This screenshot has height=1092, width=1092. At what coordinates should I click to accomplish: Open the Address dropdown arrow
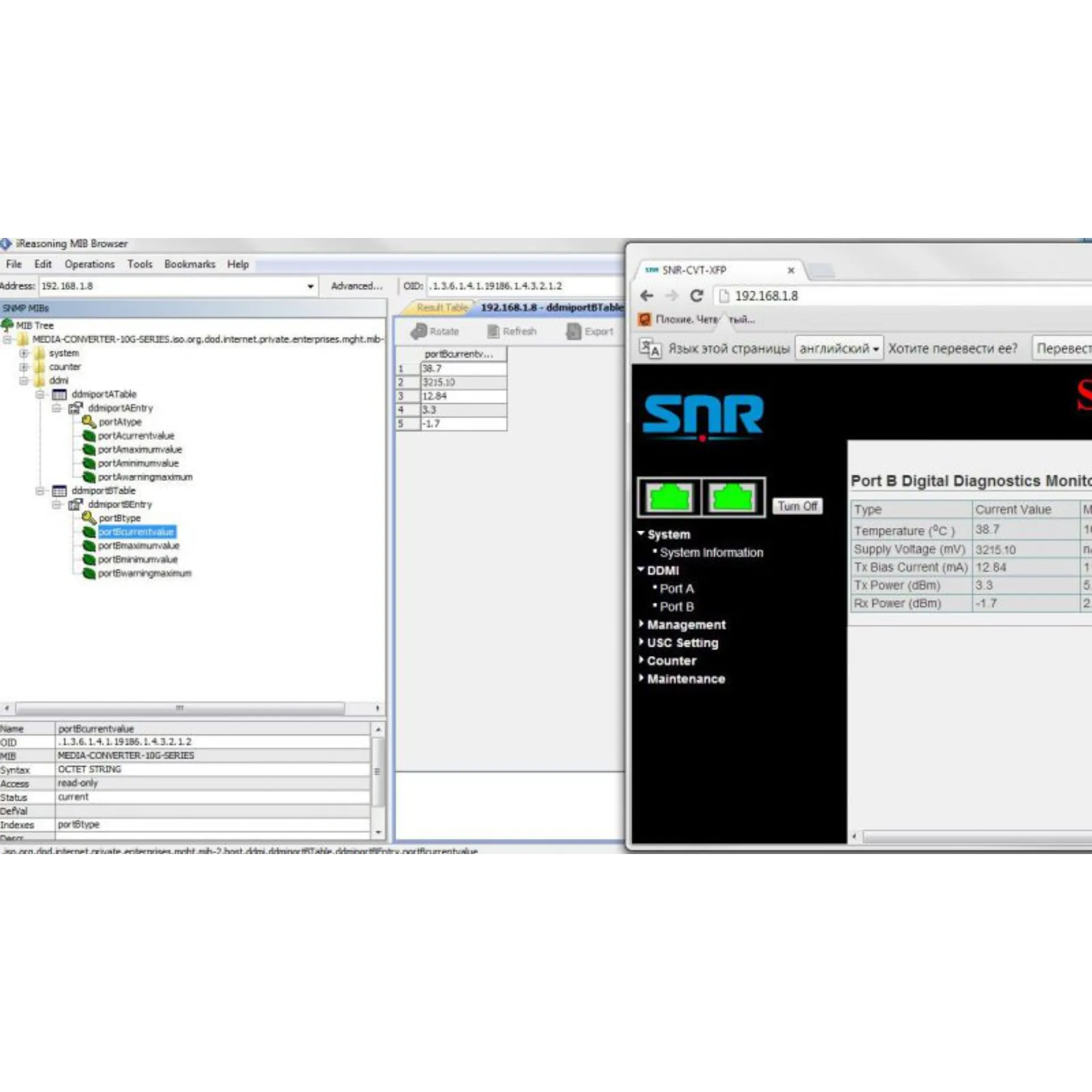pyautogui.click(x=311, y=286)
